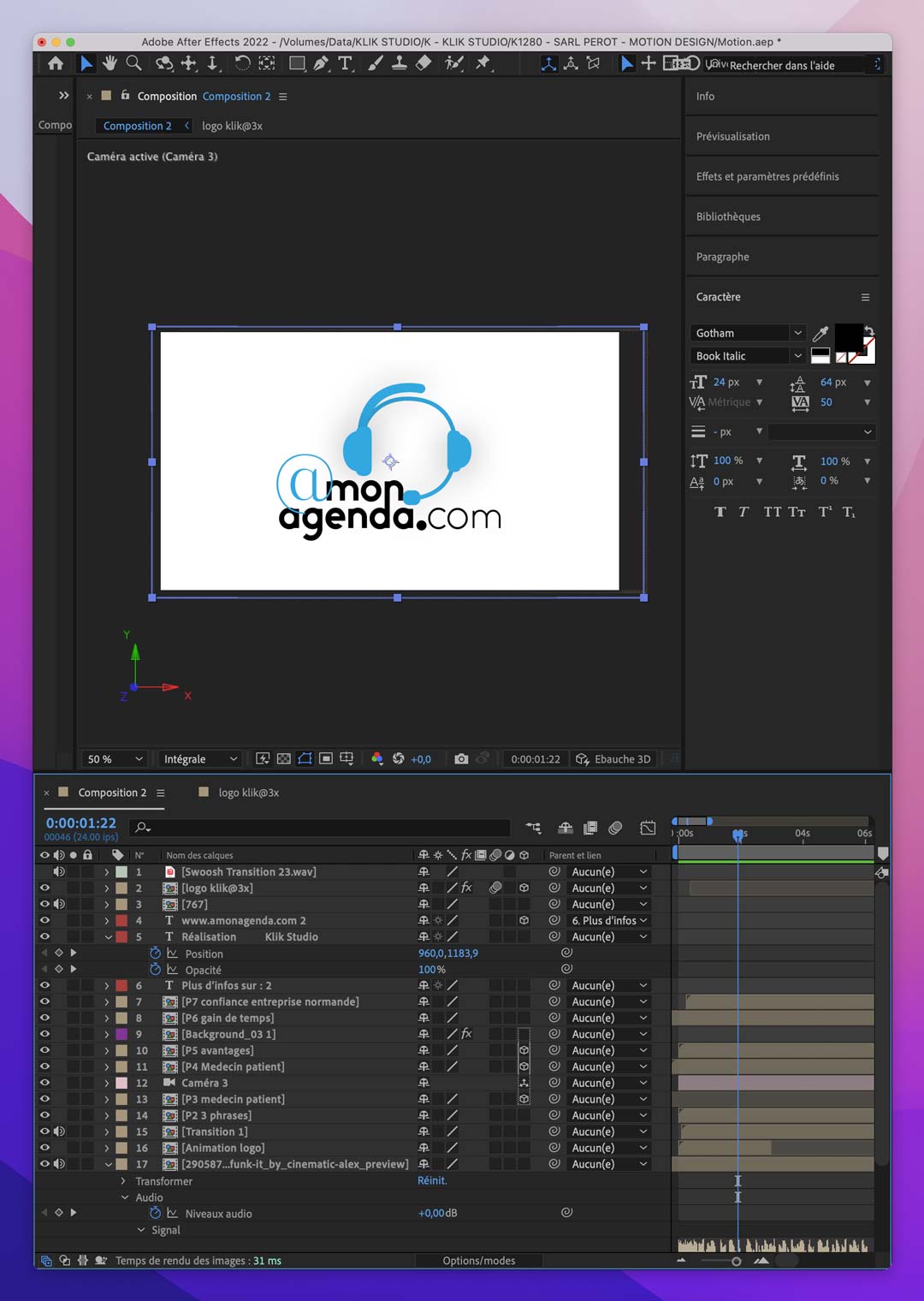Open the Gotham font family dropdown

[748, 333]
